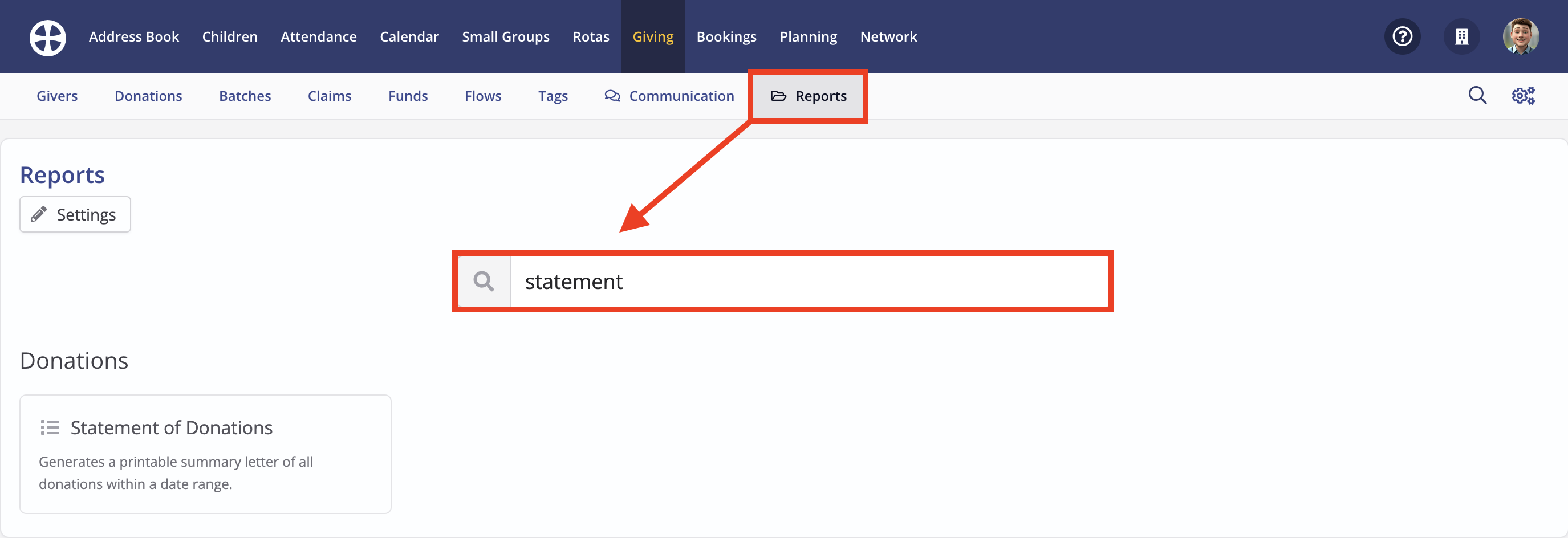Image resolution: width=1568 pixels, height=538 pixels.
Task: Switch to the Givers tab
Action: pos(57,96)
